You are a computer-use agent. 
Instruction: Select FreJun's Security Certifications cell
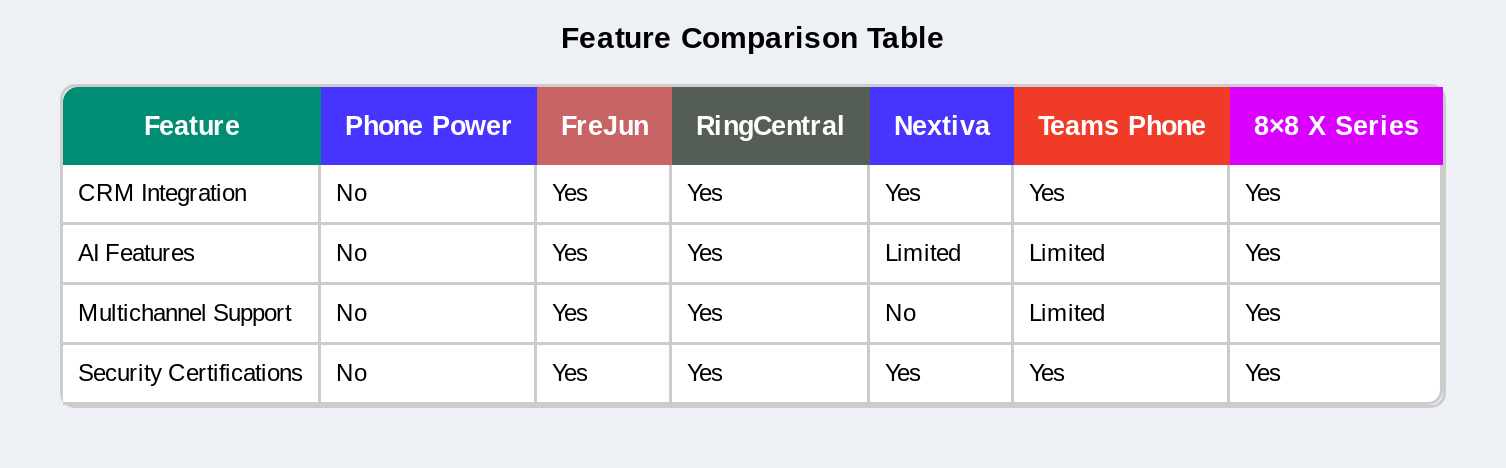click(570, 373)
